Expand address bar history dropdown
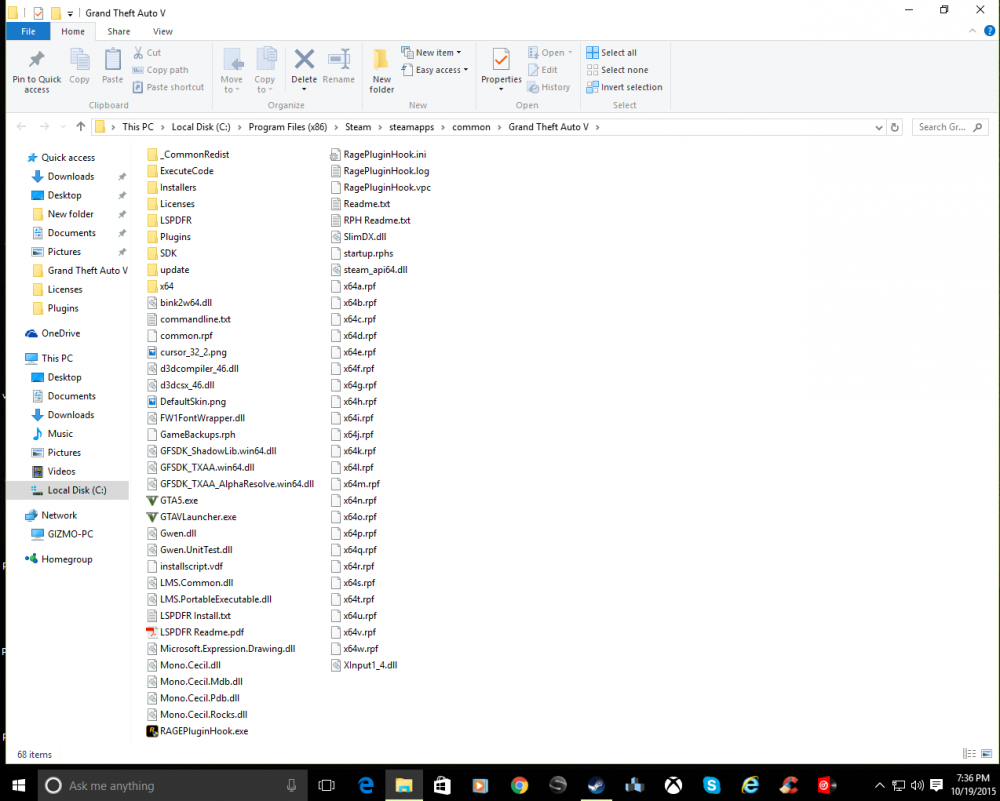Screen dimensions: 1000x801 pos(879,127)
